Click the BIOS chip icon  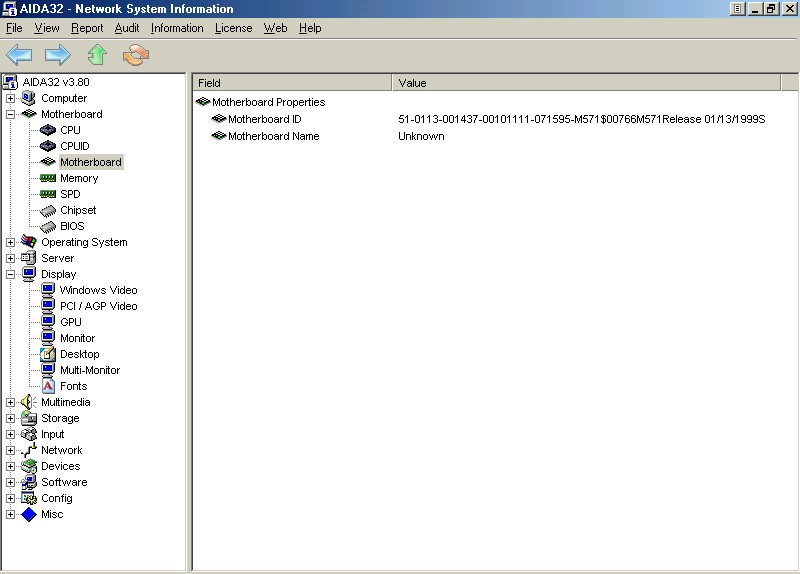tap(48, 226)
